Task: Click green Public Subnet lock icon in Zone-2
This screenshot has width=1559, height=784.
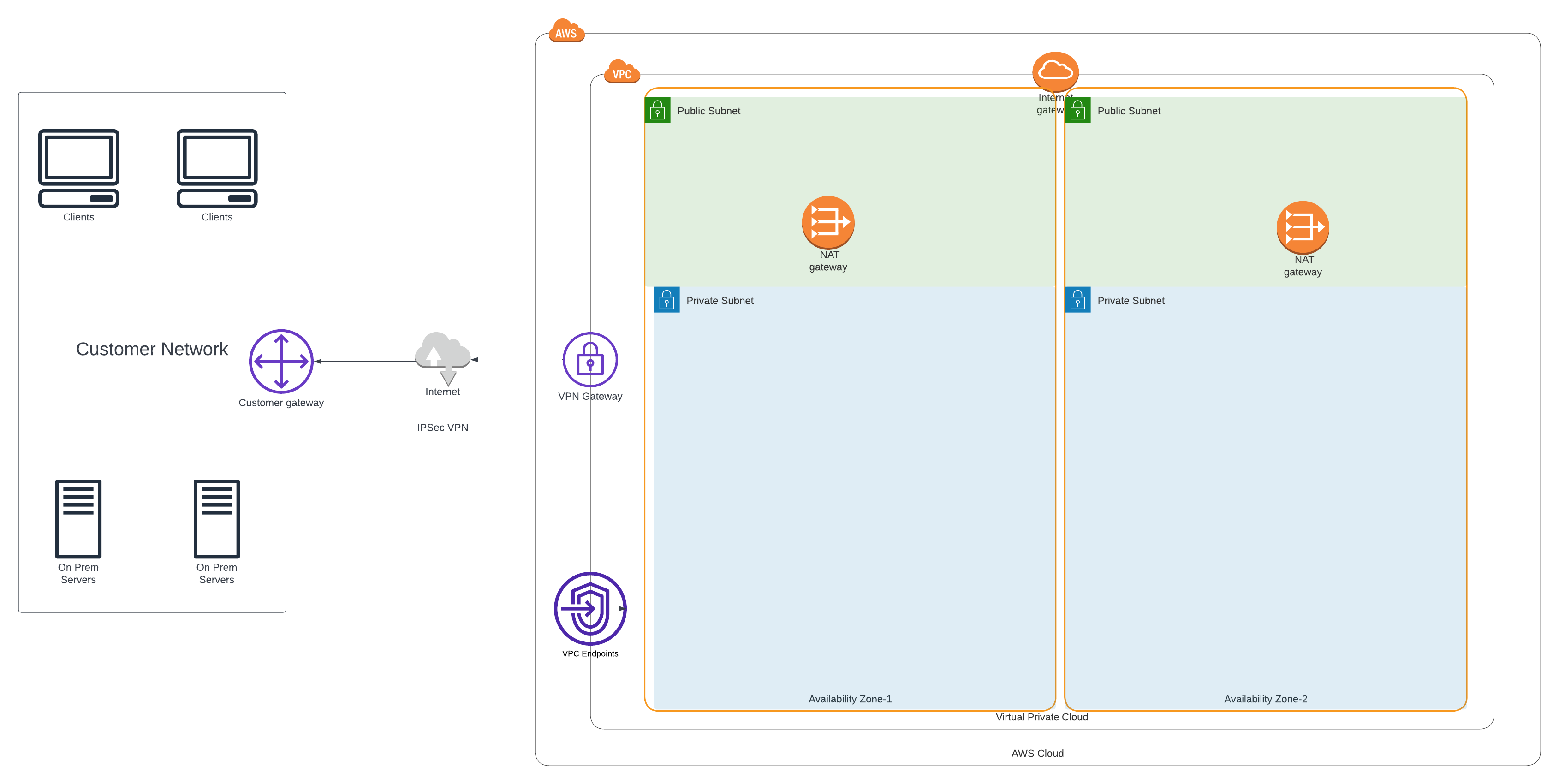Action: point(1077,110)
